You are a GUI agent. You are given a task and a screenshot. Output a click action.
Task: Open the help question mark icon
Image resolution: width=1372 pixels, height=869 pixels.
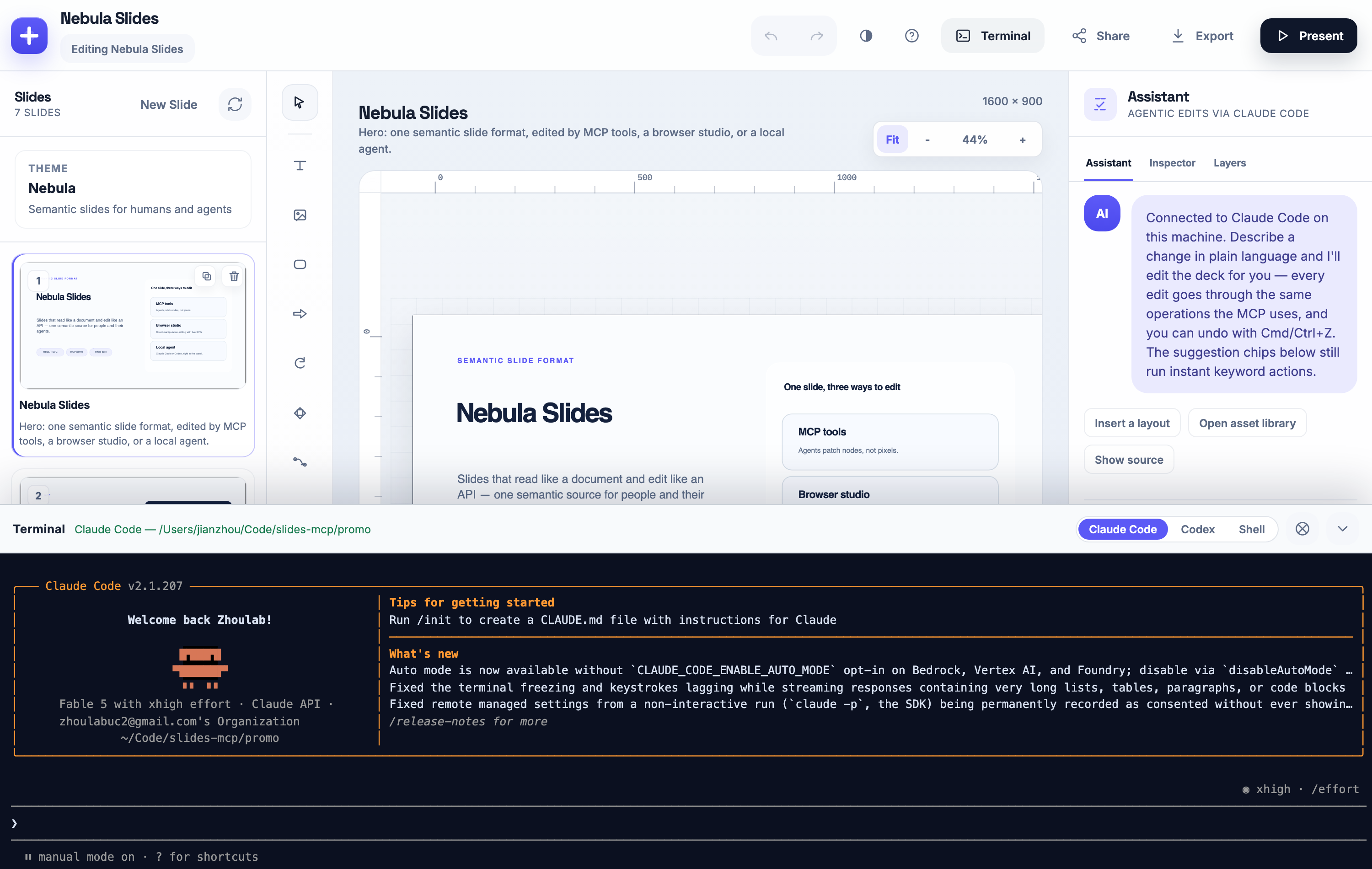[911, 36]
